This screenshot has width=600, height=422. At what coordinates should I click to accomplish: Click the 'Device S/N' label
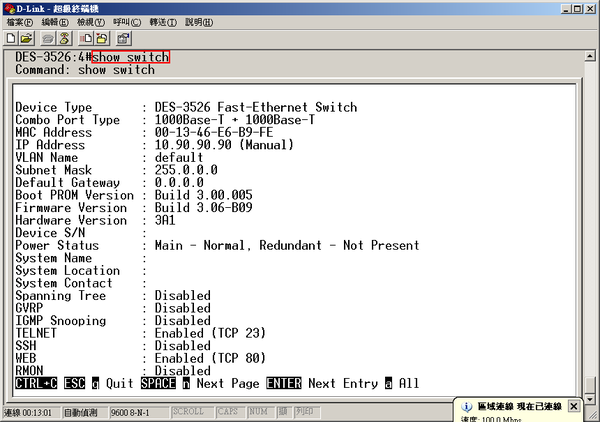(x=50, y=233)
